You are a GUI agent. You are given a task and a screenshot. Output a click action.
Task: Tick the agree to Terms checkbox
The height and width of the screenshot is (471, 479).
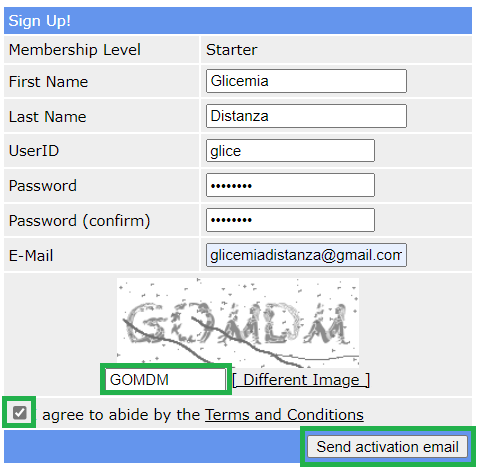pos(19,413)
